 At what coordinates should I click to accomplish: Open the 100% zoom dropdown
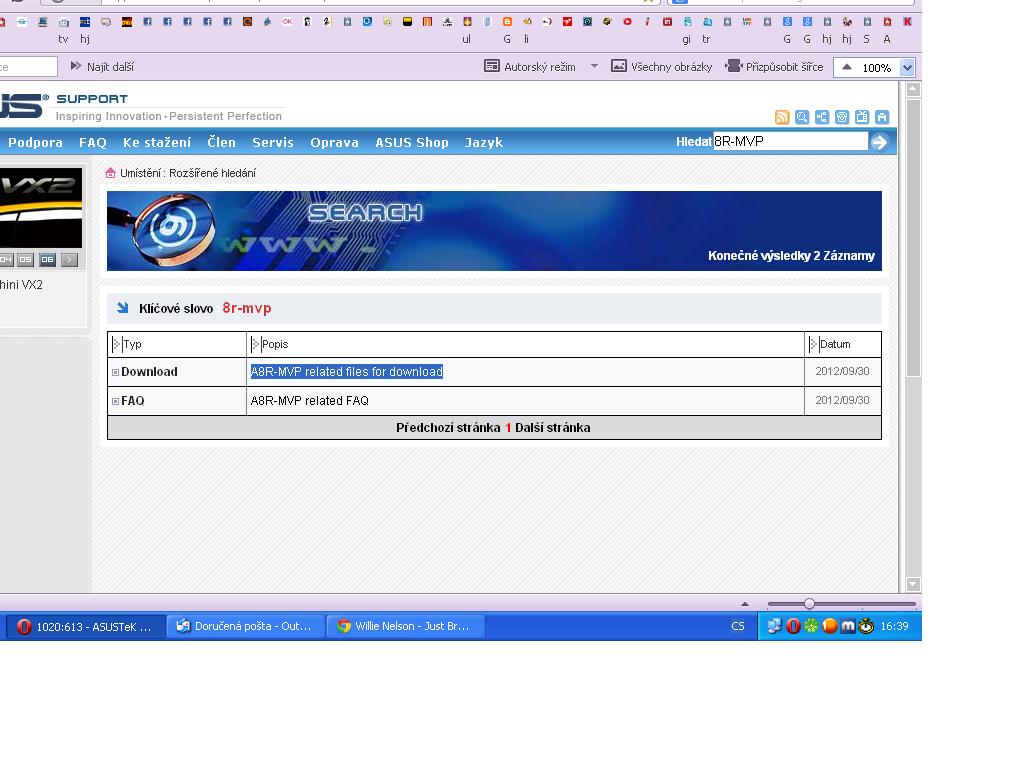click(907, 67)
